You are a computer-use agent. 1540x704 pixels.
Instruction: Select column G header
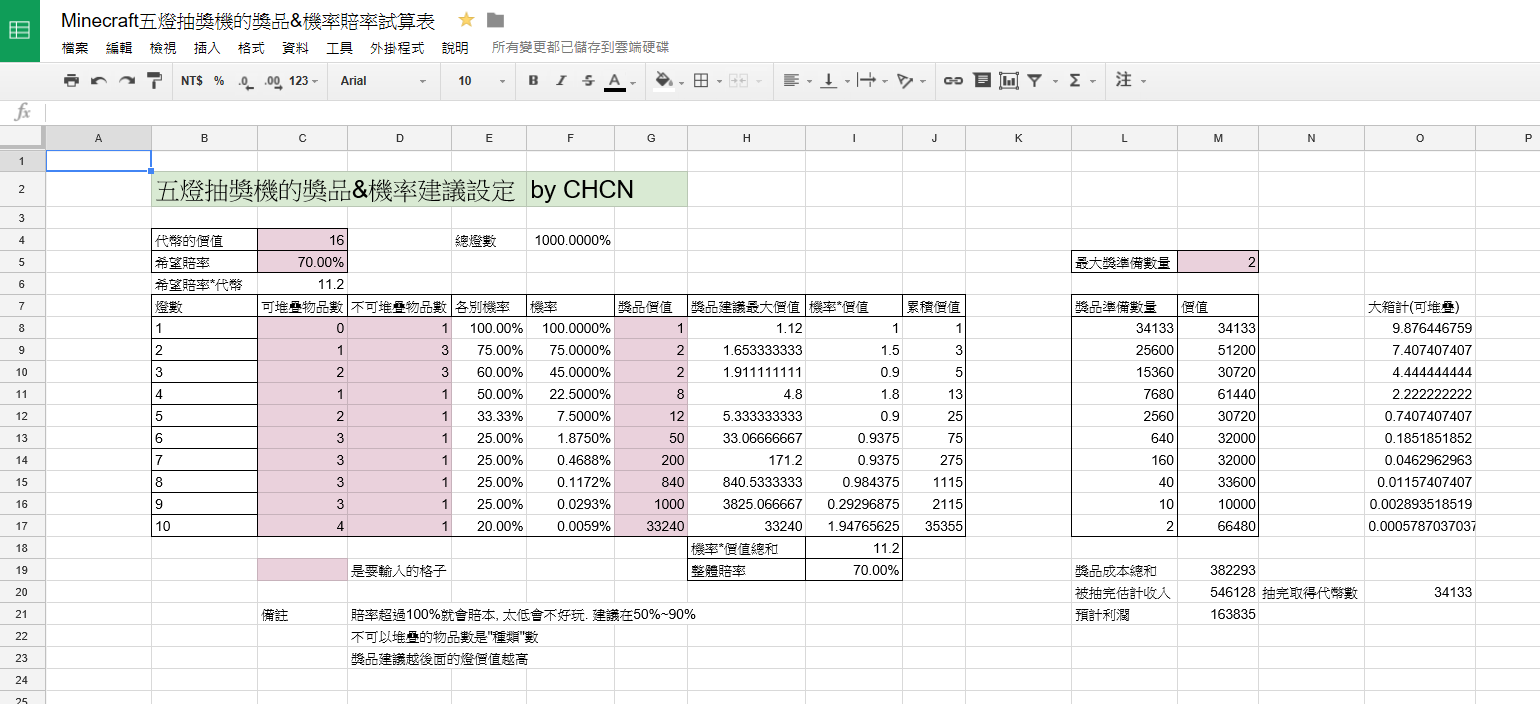[x=651, y=138]
